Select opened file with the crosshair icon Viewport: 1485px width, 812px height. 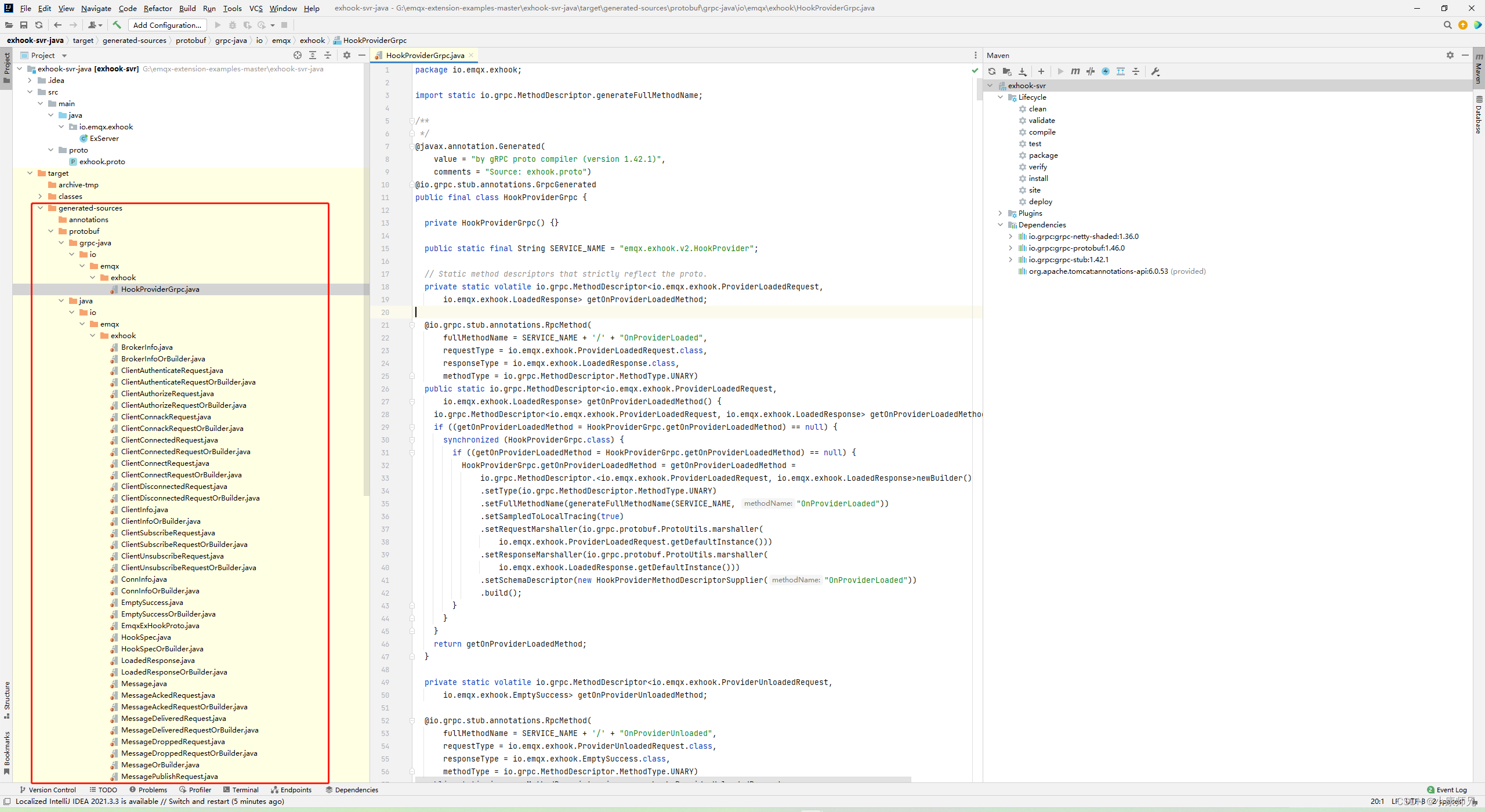coord(298,55)
